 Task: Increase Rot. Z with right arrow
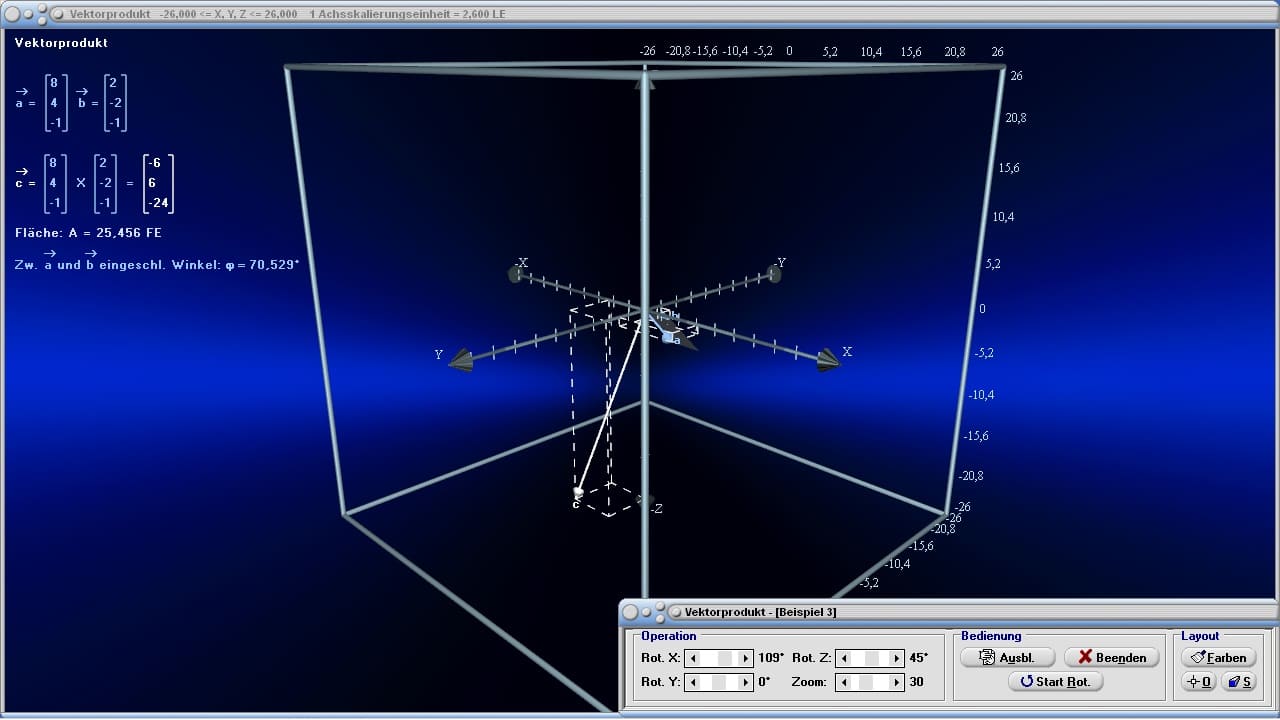tap(896, 658)
